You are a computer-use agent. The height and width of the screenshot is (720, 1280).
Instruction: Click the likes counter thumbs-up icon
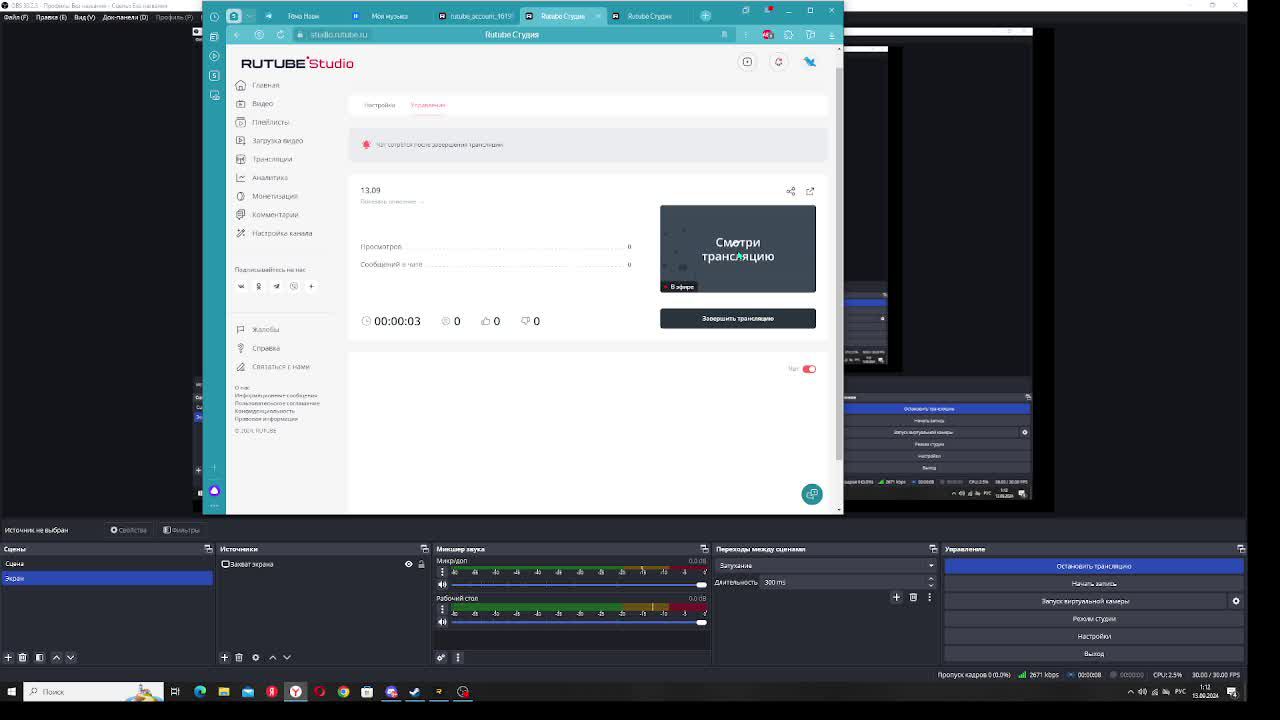pyautogui.click(x=486, y=321)
